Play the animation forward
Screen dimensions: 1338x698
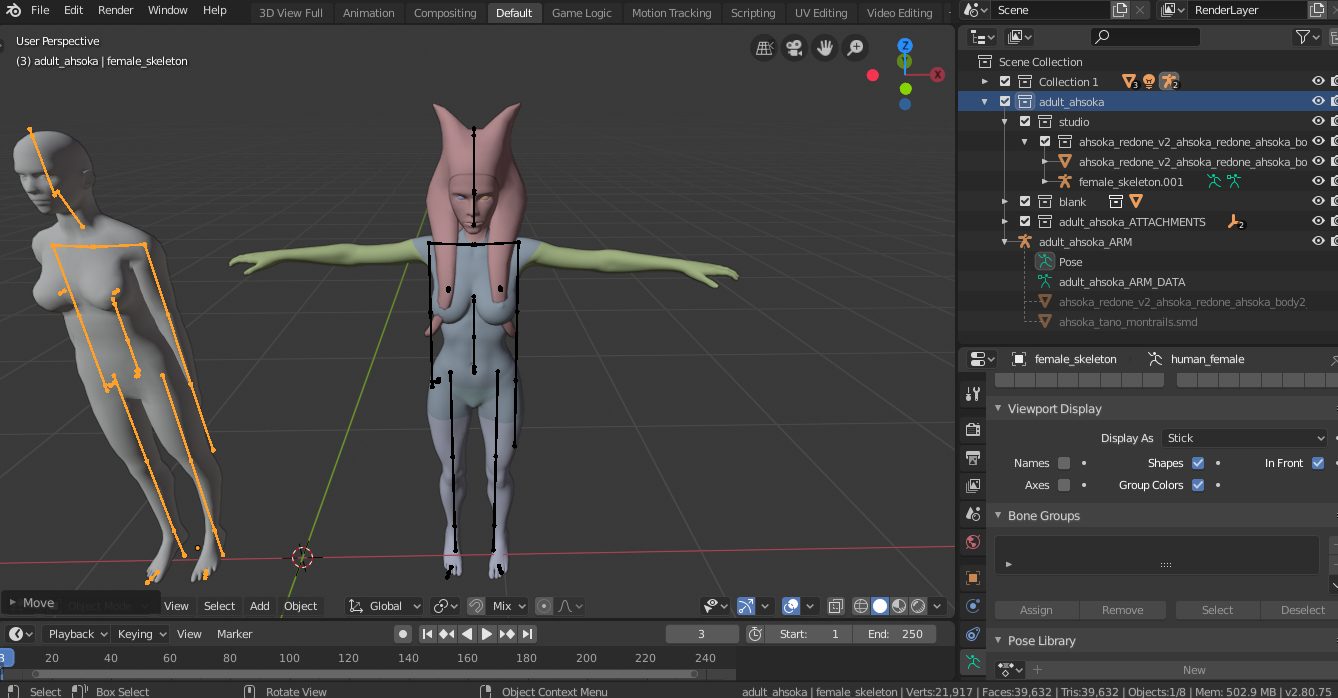click(487, 634)
